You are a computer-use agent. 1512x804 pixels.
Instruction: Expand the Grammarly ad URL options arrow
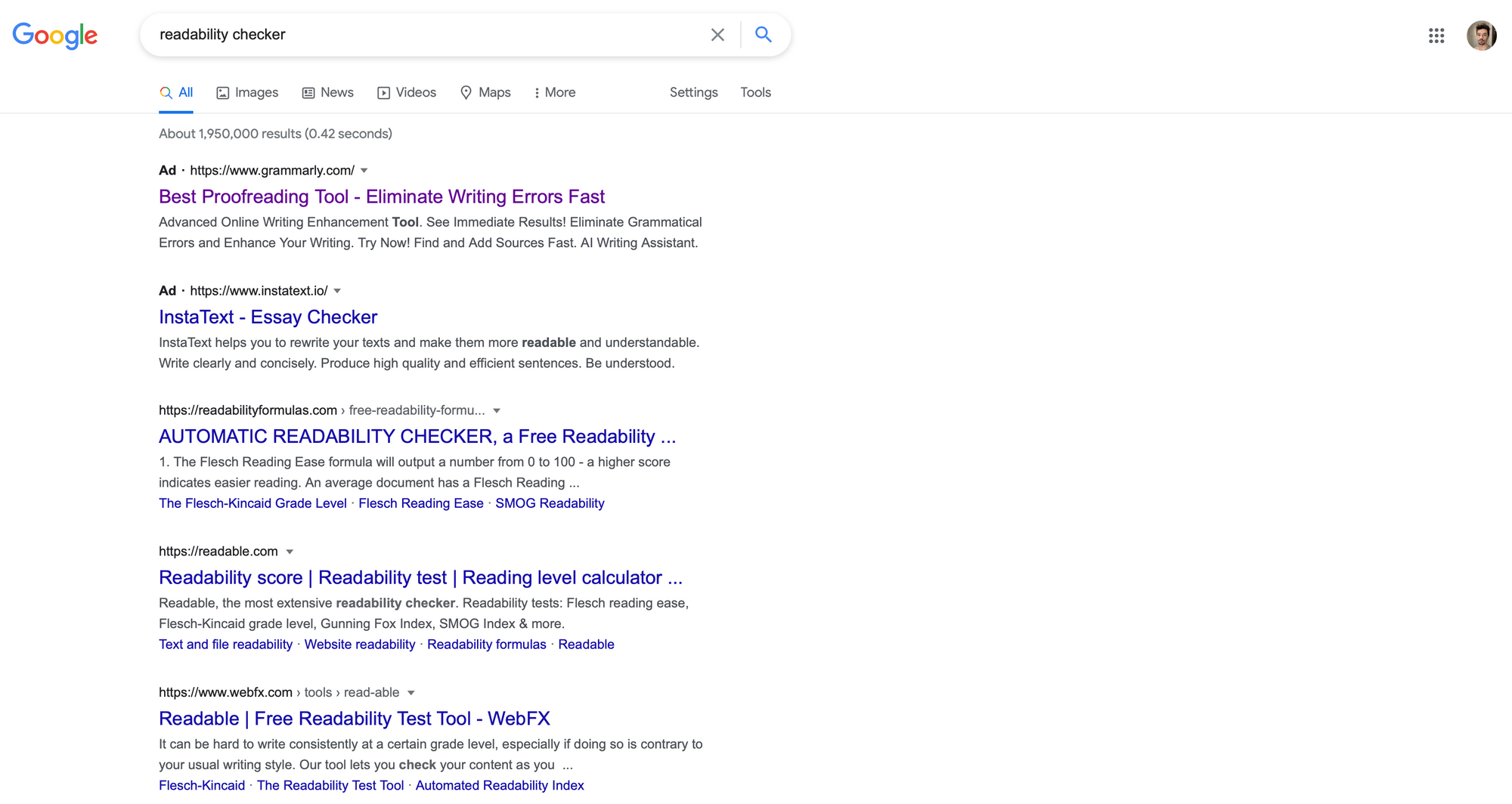(364, 171)
